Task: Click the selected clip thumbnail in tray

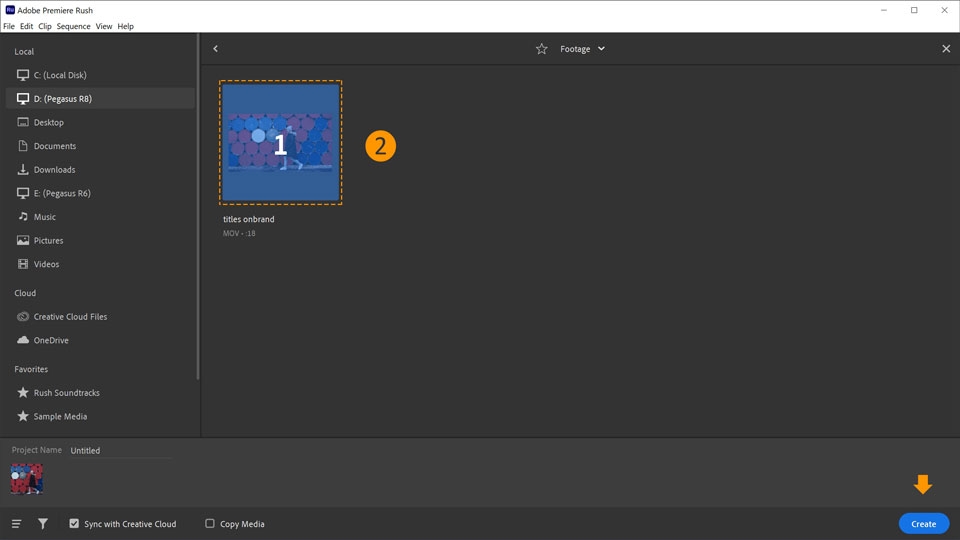Action: point(27,479)
